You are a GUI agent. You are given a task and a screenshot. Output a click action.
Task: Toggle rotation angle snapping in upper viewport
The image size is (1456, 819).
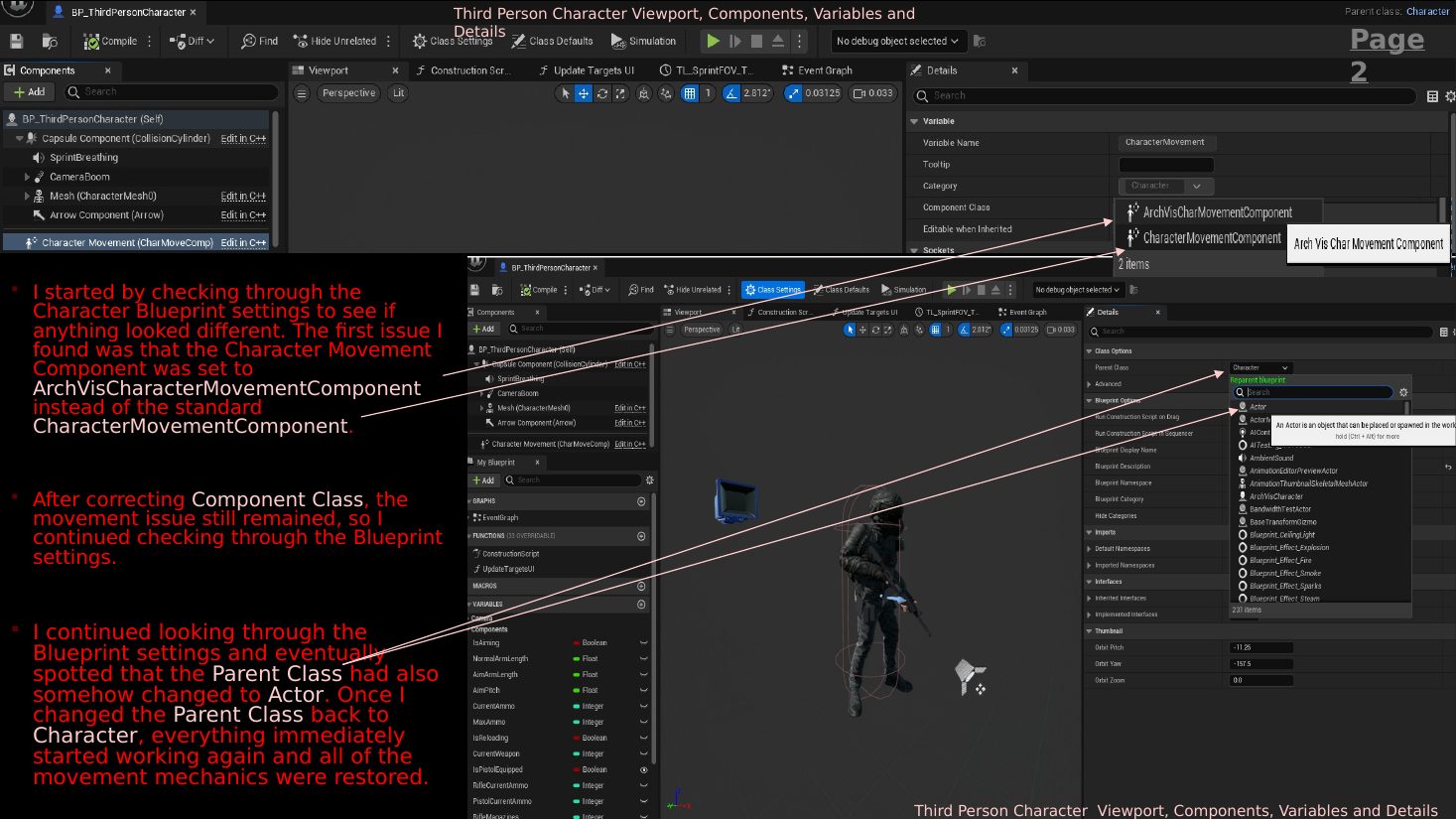(x=731, y=93)
